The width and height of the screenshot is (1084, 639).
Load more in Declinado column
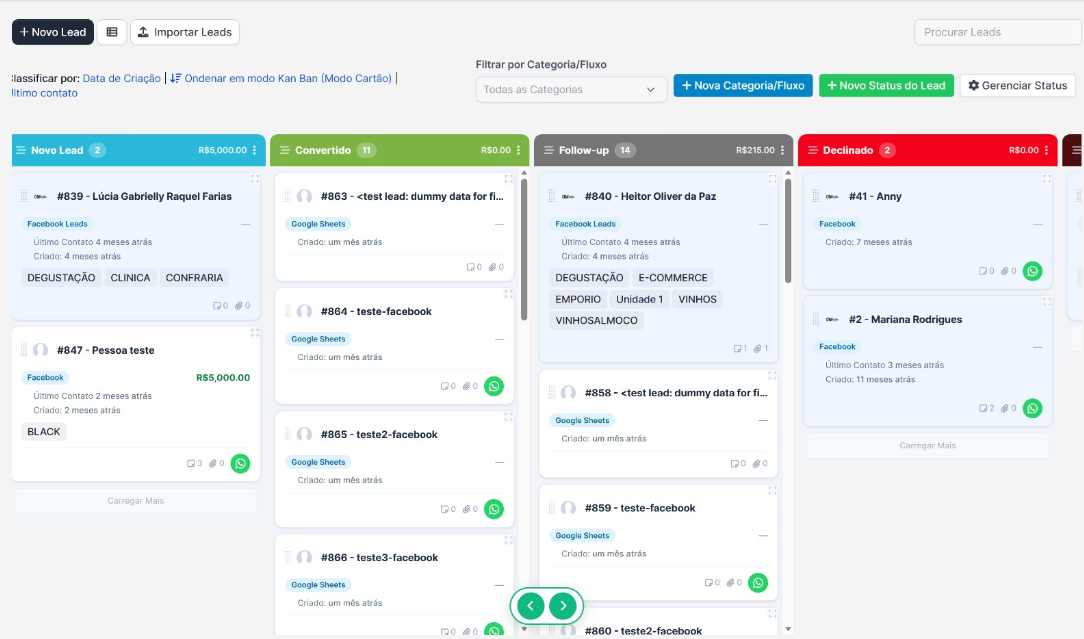tap(927, 445)
